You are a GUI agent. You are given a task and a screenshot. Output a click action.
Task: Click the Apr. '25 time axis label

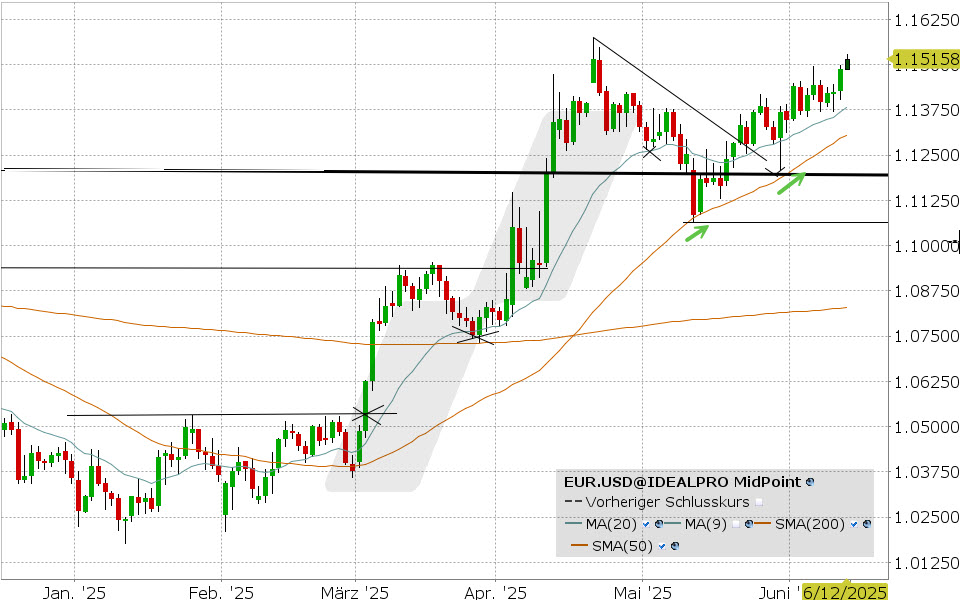coord(495,592)
